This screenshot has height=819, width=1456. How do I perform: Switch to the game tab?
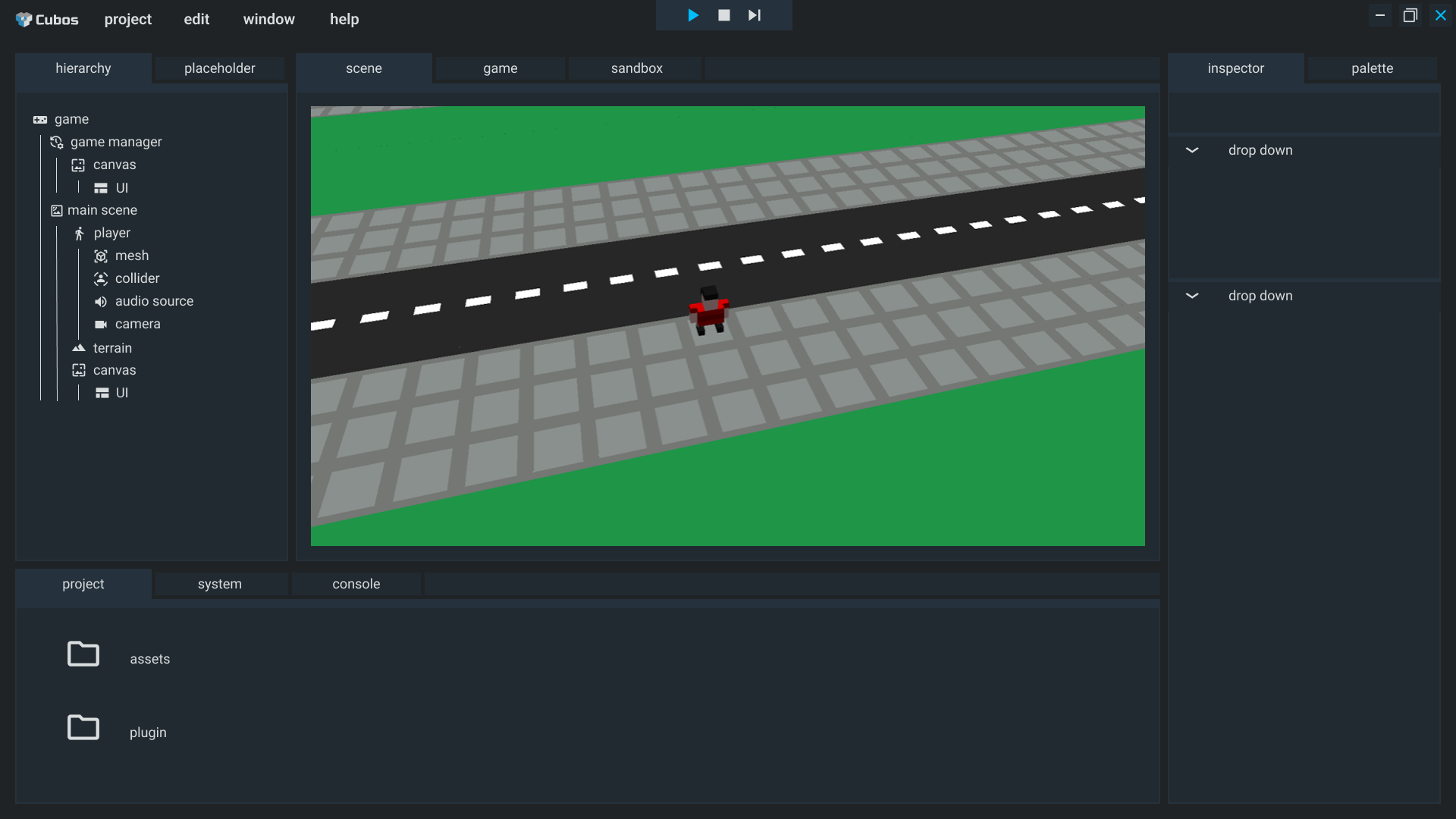click(x=500, y=68)
